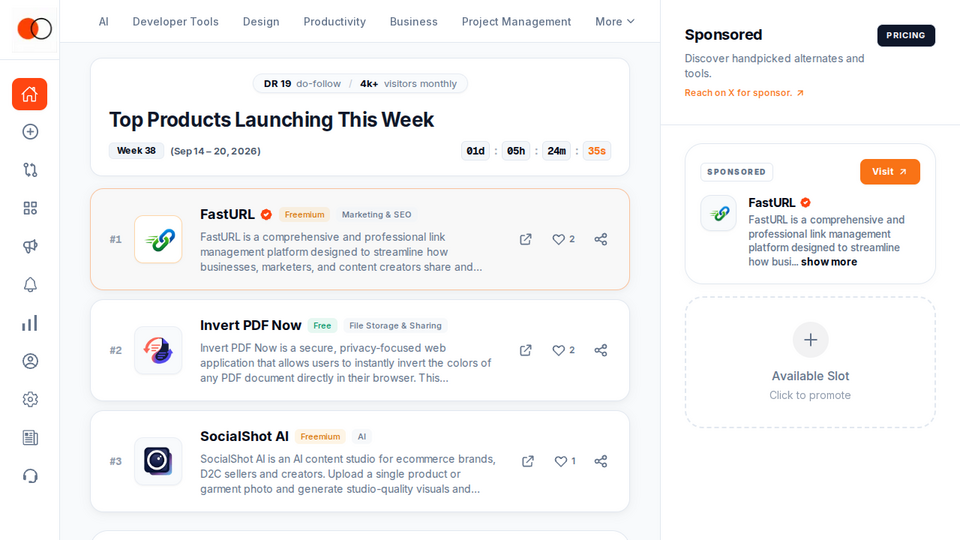Open the bar chart statistics icon
This screenshot has width=960, height=540.
coord(30,323)
